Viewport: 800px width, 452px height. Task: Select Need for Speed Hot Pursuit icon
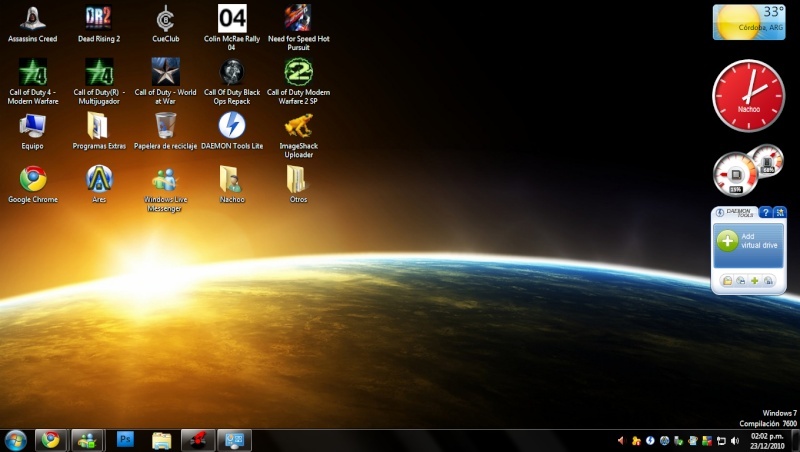coord(298,28)
